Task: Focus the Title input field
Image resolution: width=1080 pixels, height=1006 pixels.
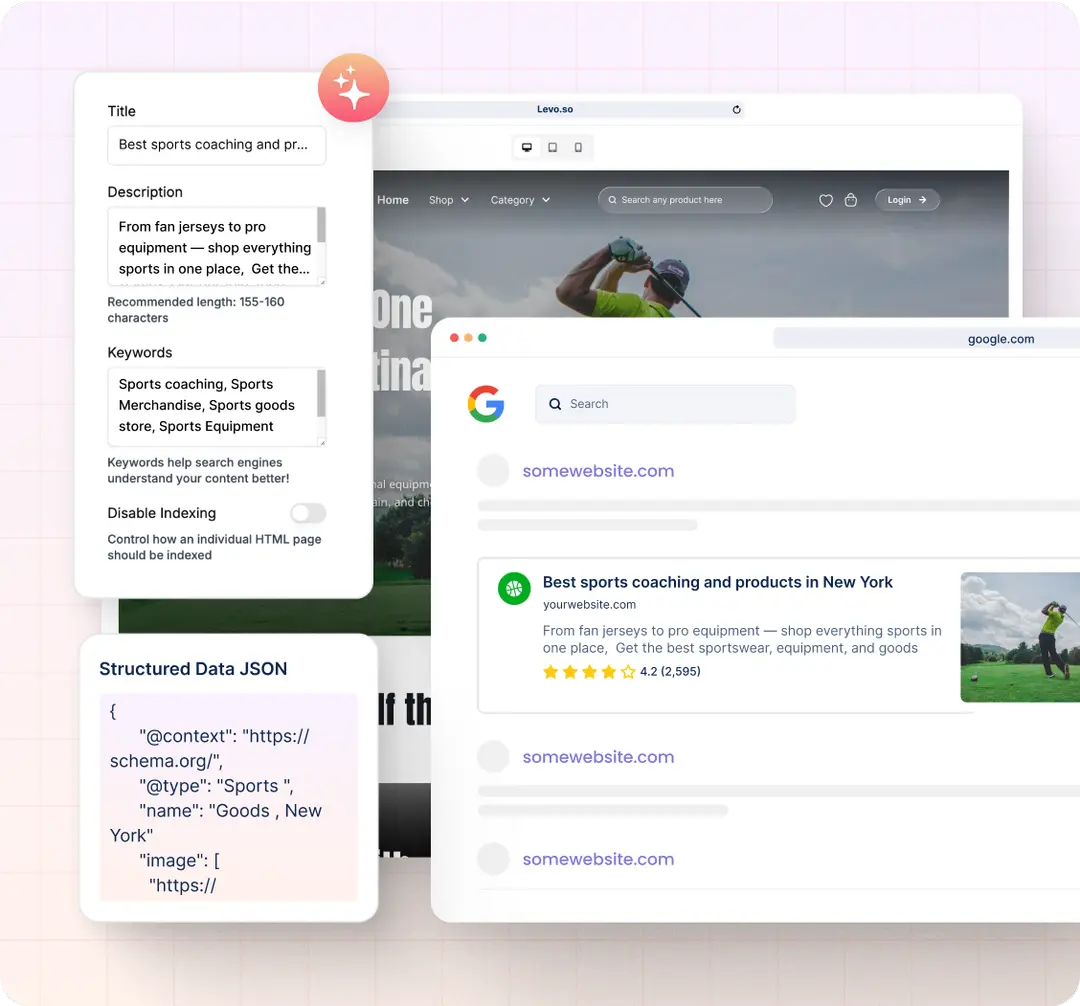Action: (x=216, y=145)
